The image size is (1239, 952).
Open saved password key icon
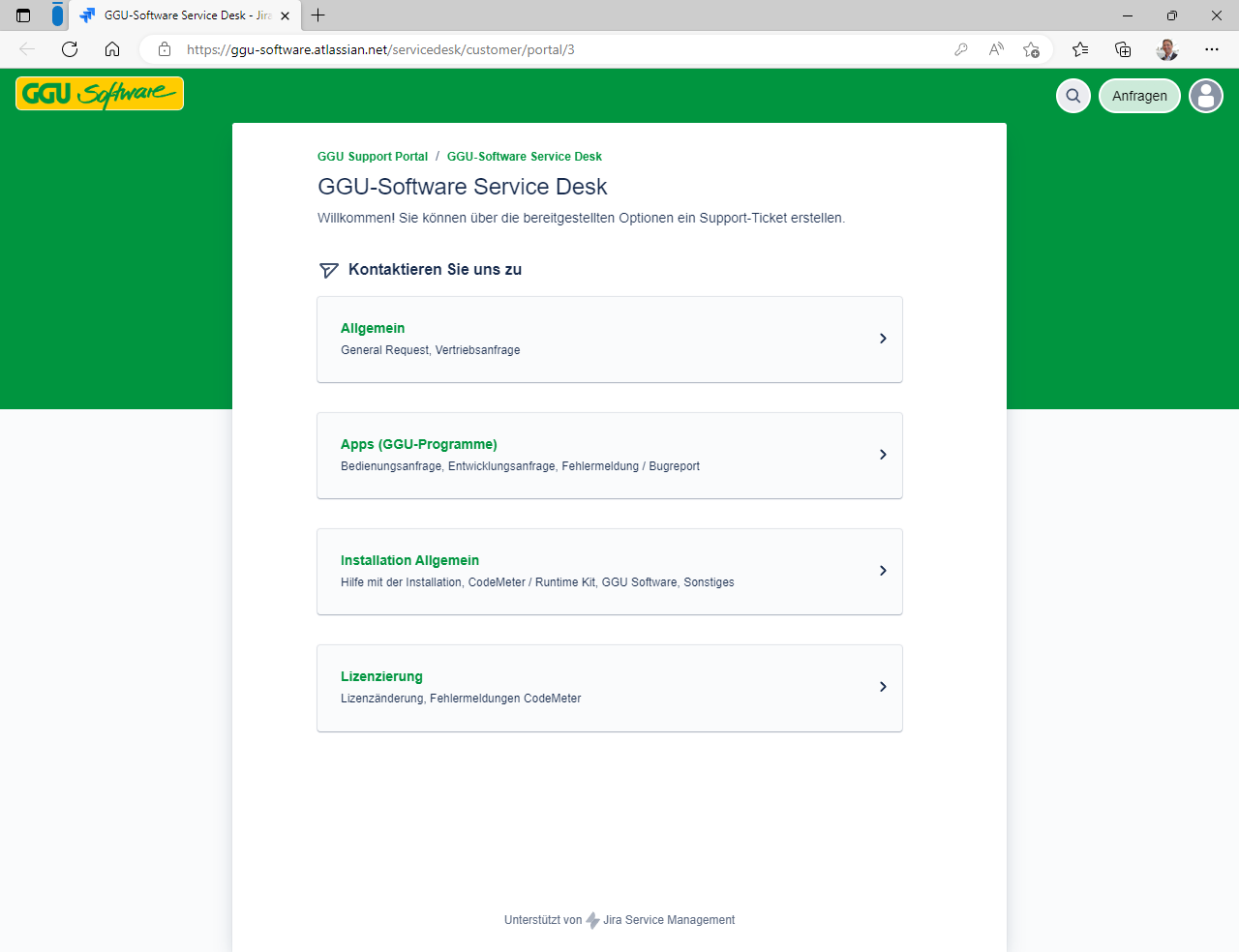tap(961, 49)
